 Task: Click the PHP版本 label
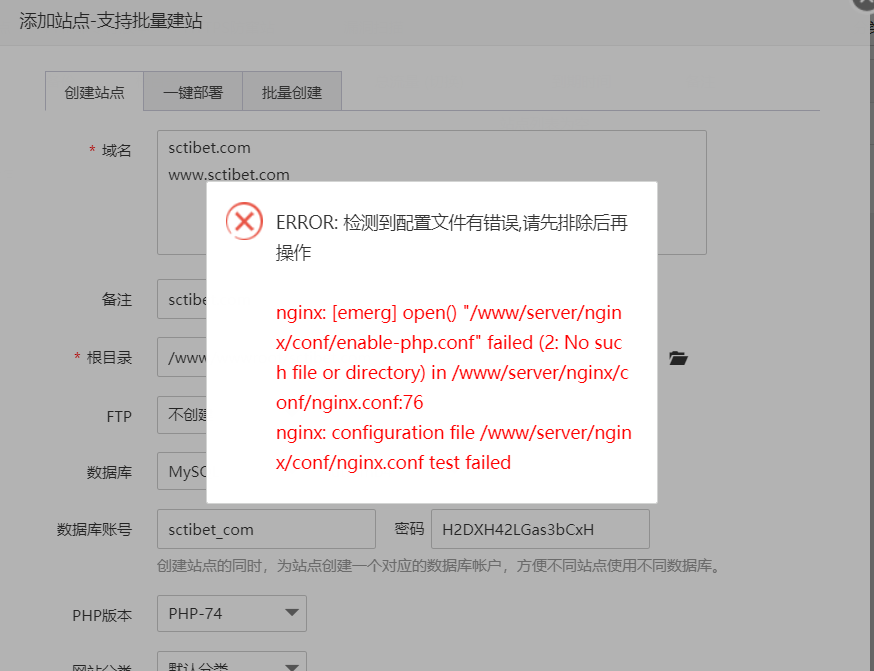click(102, 615)
